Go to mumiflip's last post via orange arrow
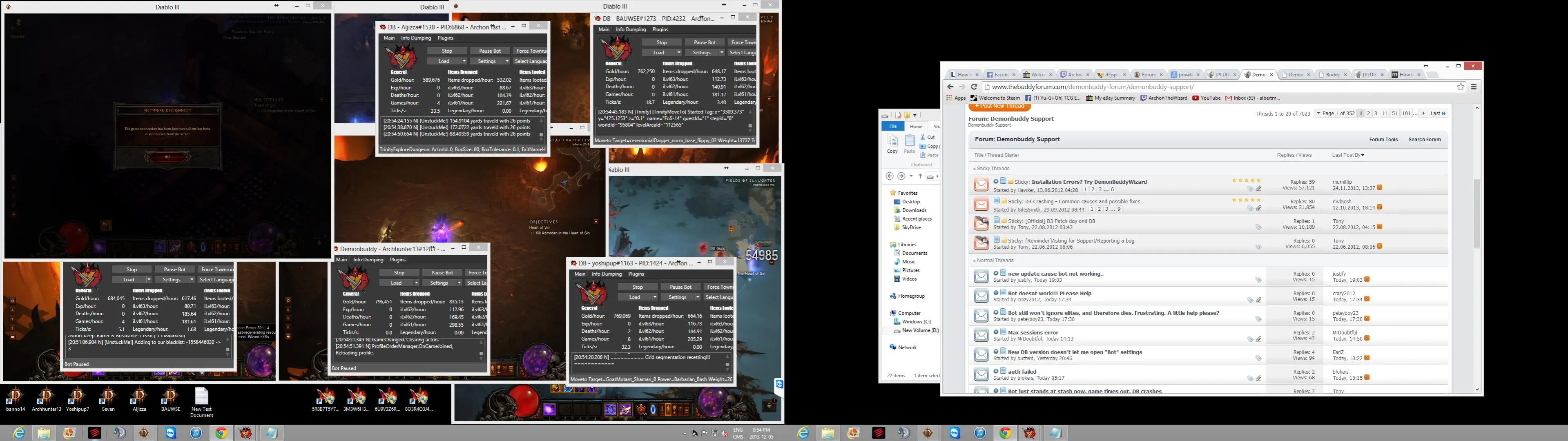This screenshot has height=441, width=1568. (x=1379, y=188)
